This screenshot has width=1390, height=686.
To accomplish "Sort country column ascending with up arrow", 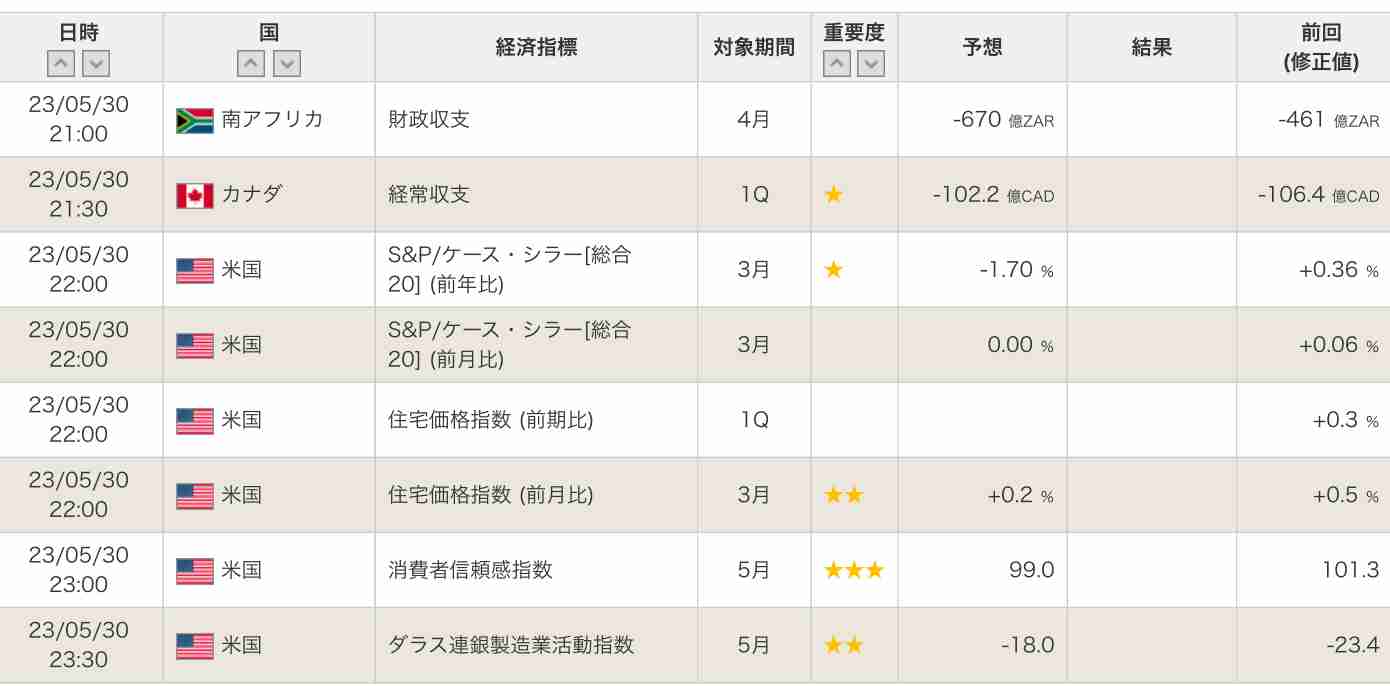I will point(252,64).
